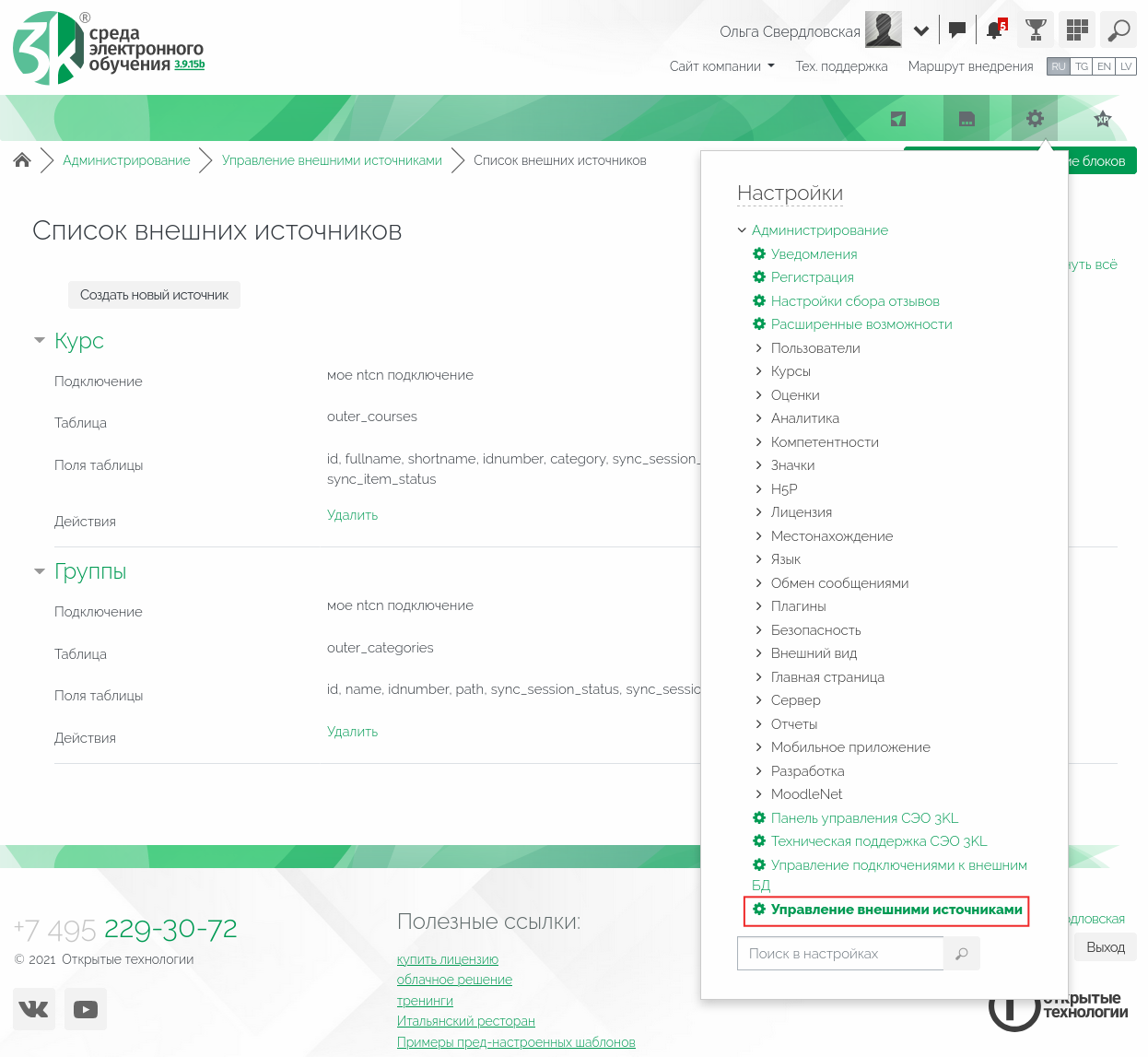Click the magnifier search icon in header
This screenshot has height=1057, width=1148.
tap(1119, 30)
